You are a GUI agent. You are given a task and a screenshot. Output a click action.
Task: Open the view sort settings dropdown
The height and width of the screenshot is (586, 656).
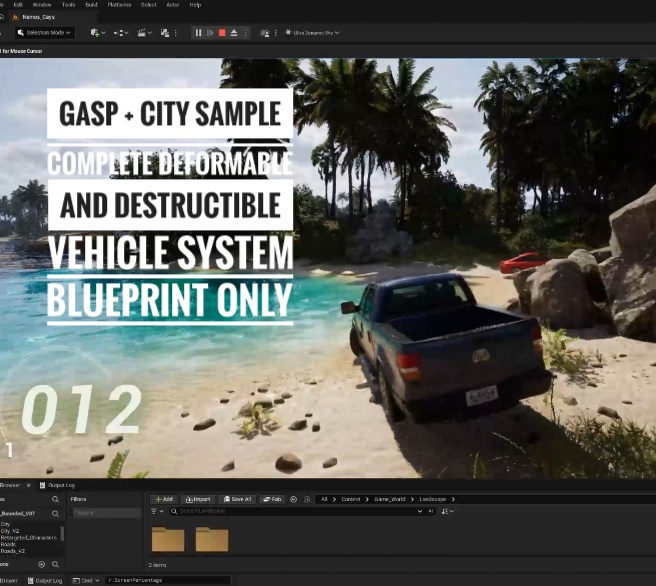pyautogui.click(x=447, y=511)
